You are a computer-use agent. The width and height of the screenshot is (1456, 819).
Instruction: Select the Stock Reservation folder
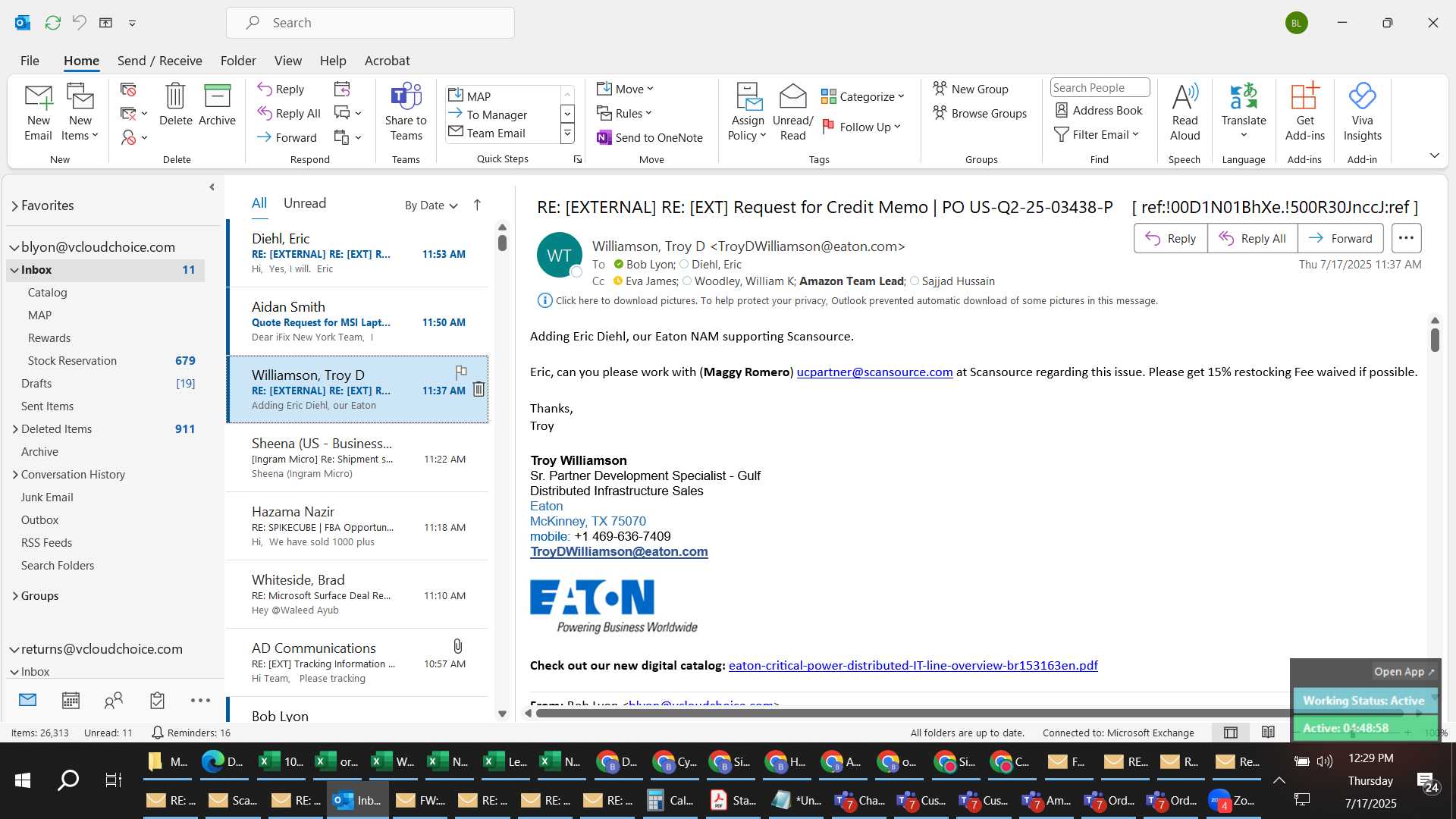click(72, 361)
